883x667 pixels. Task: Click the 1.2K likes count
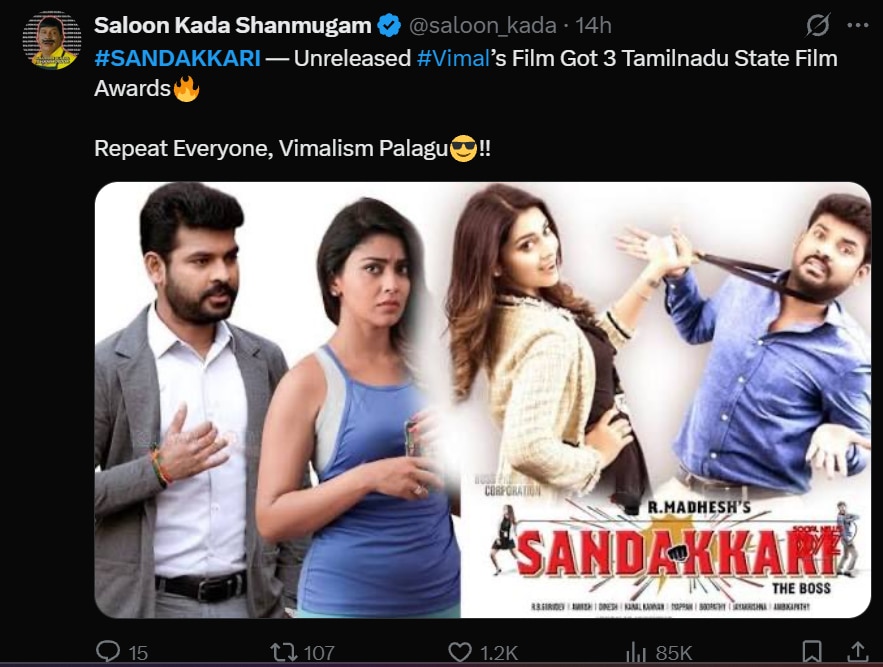(498, 653)
